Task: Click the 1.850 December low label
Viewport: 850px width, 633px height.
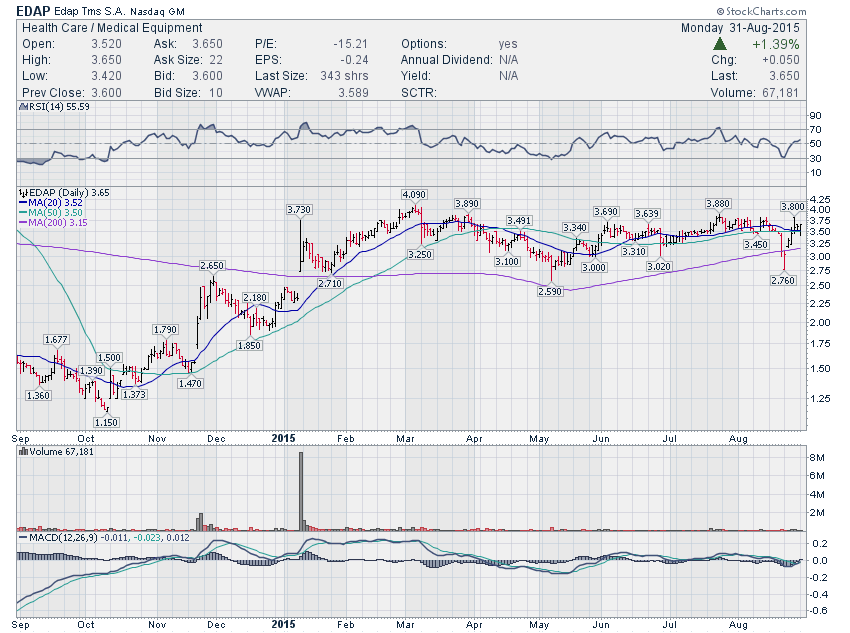Action: pyautogui.click(x=249, y=345)
